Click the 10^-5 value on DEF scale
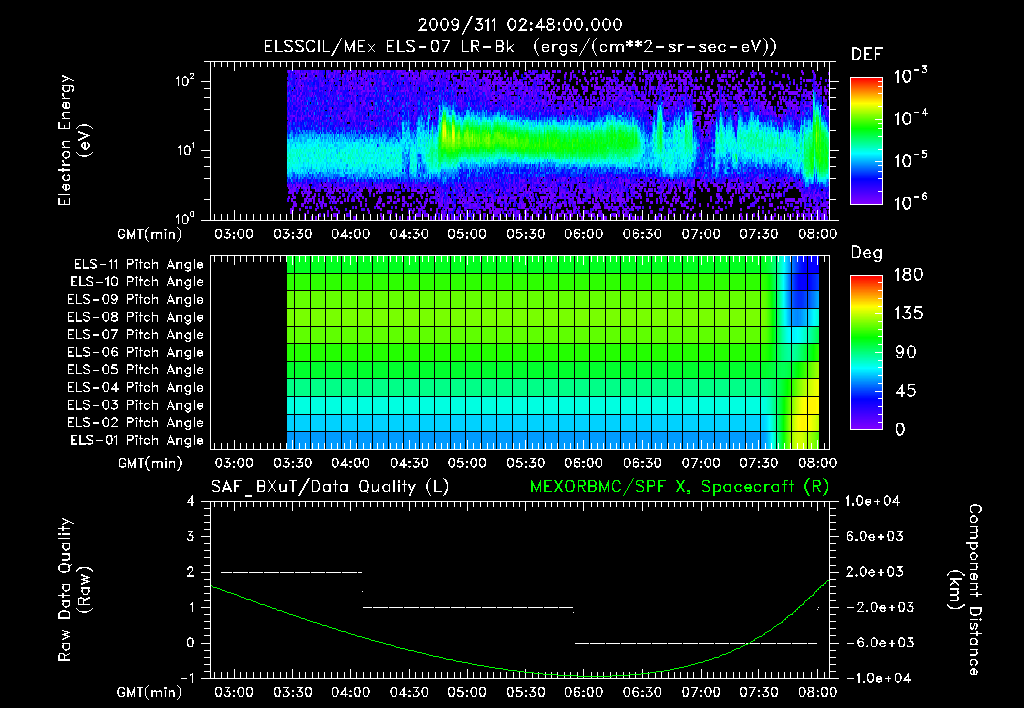1024x708 pixels. [x=910, y=159]
